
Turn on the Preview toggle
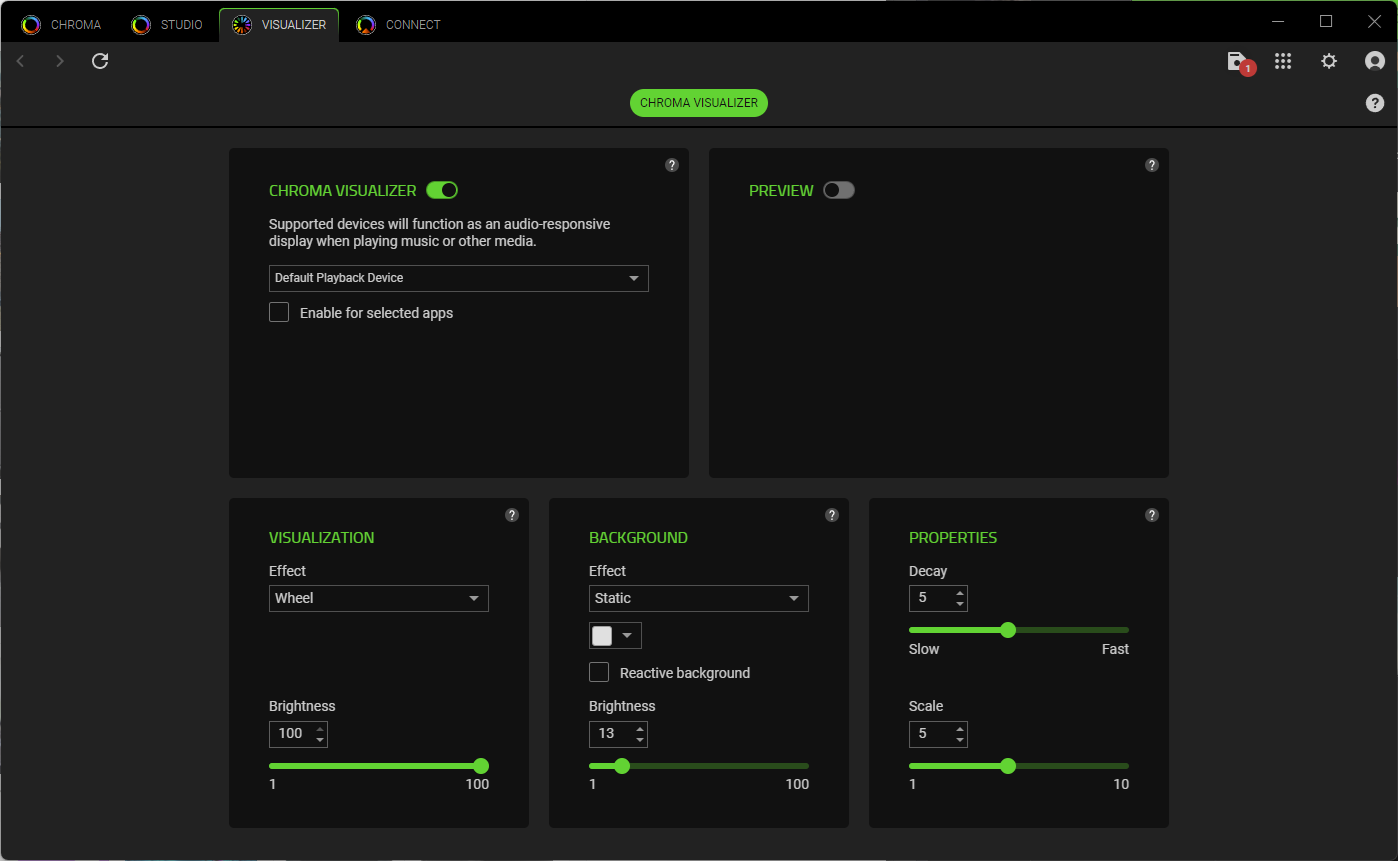(839, 190)
